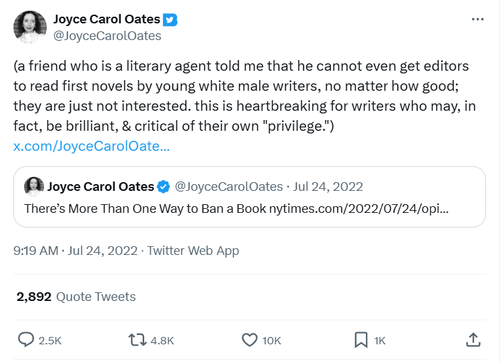Click the Twitter Web App source label
This screenshot has width=500, height=363.
193,251
